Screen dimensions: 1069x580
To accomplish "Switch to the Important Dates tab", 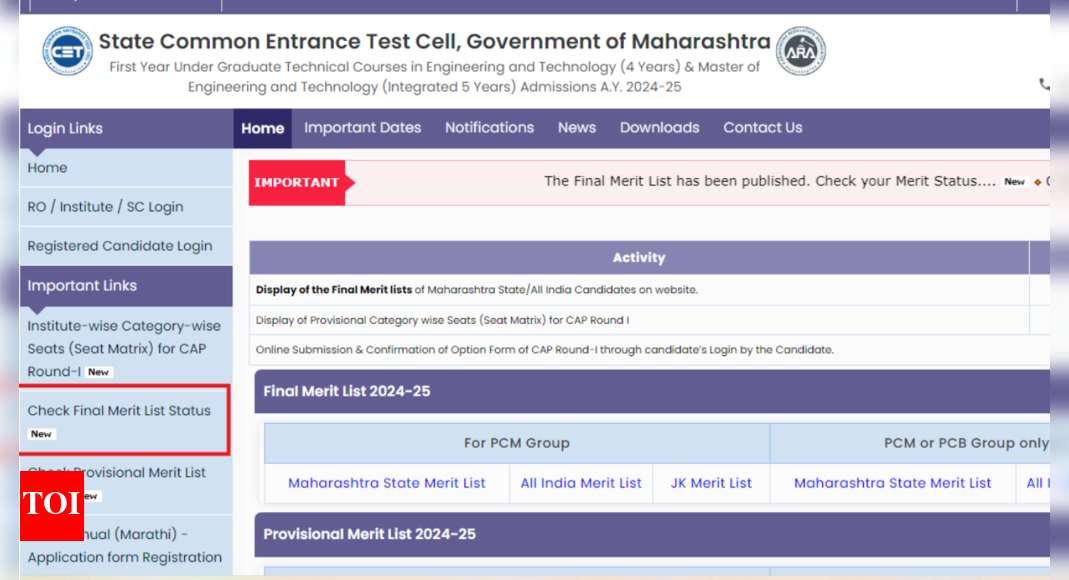I will point(362,127).
